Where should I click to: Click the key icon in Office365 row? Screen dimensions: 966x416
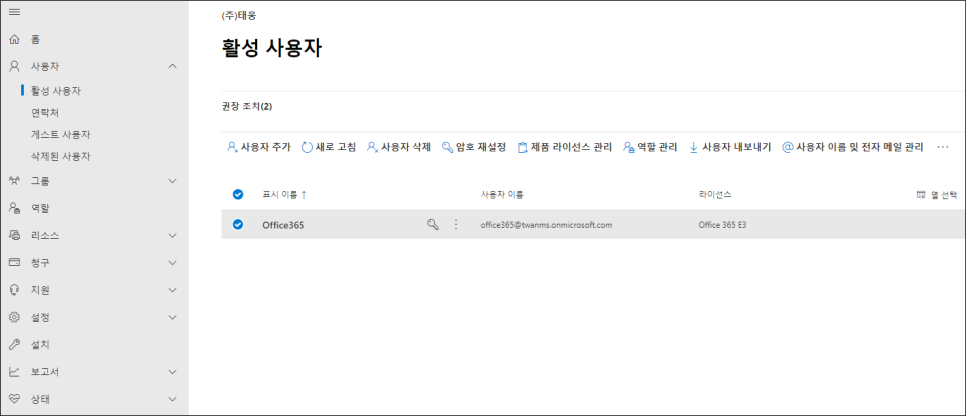[x=433, y=225]
